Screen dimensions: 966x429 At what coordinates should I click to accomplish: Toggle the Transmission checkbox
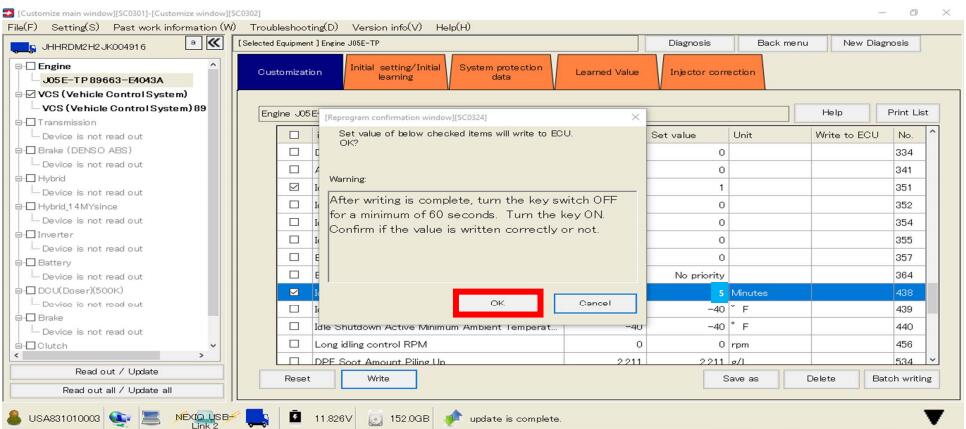point(31,122)
